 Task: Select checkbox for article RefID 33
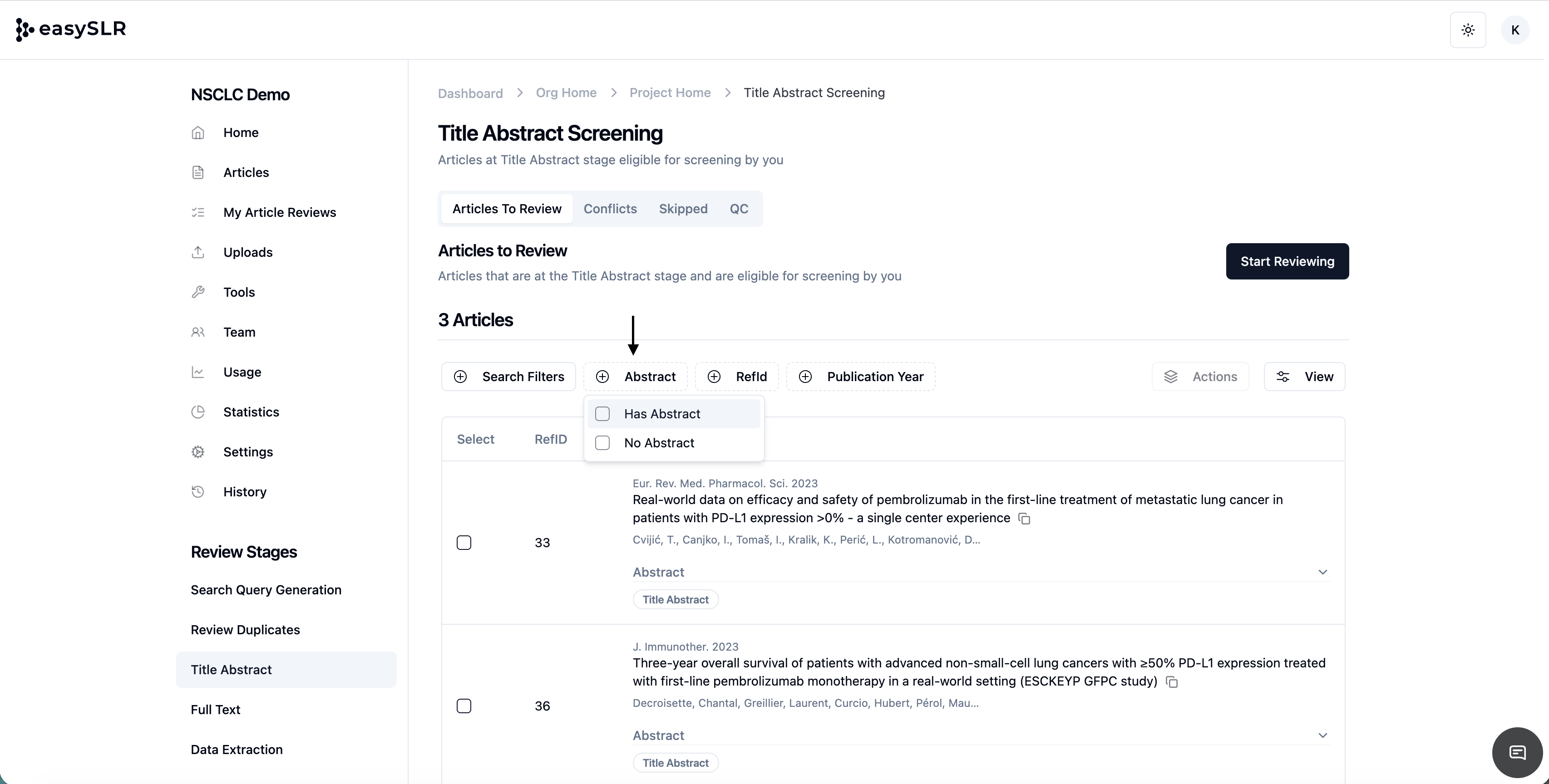(x=464, y=543)
